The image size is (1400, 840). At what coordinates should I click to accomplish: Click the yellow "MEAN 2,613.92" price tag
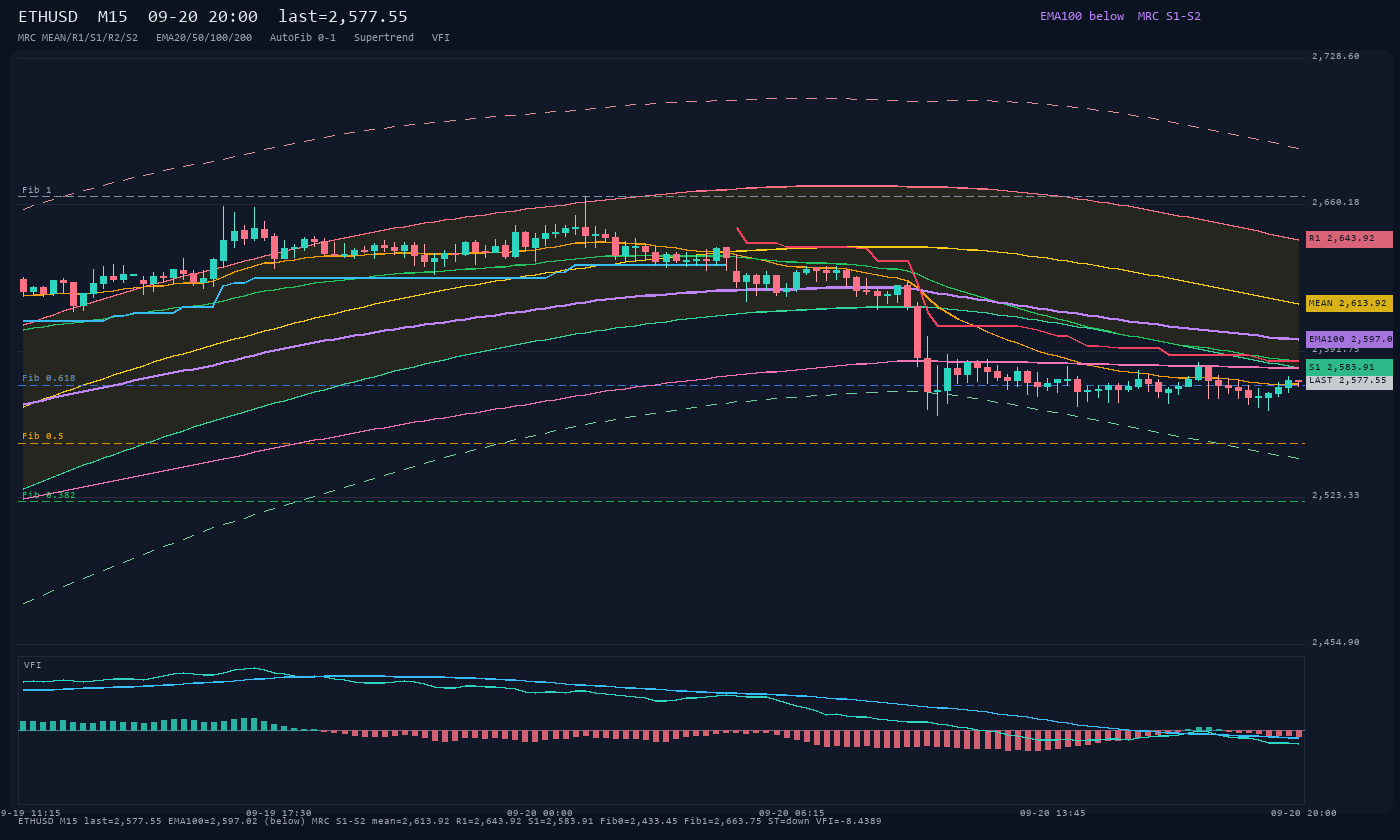point(1349,303)
